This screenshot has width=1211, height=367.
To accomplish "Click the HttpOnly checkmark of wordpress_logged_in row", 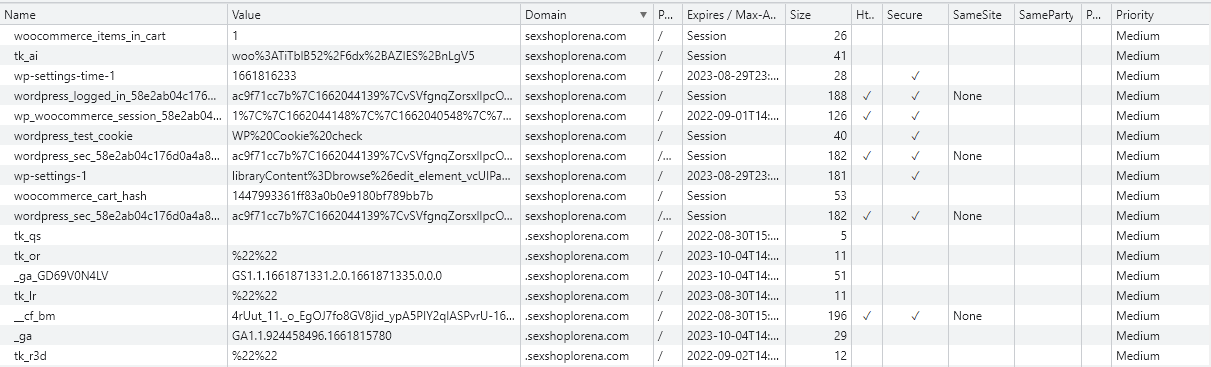I will pos(867,96).
